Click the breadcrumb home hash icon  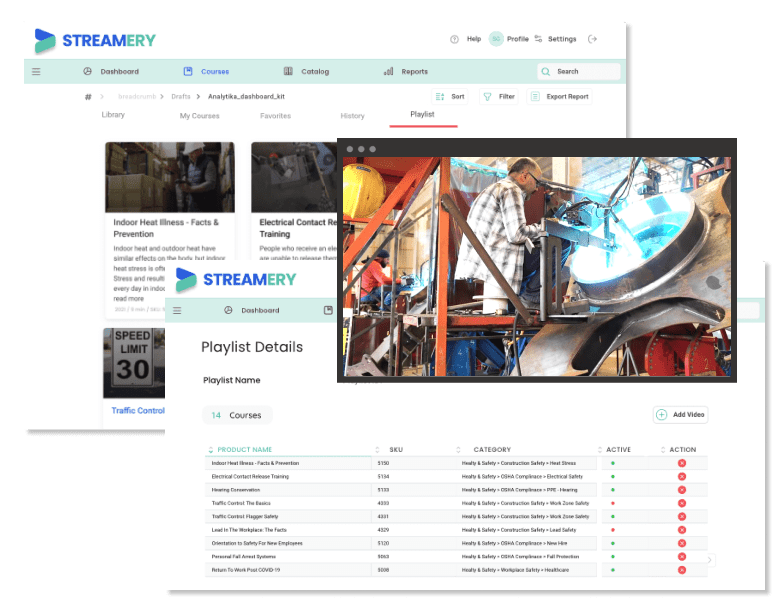click(88, 97)
